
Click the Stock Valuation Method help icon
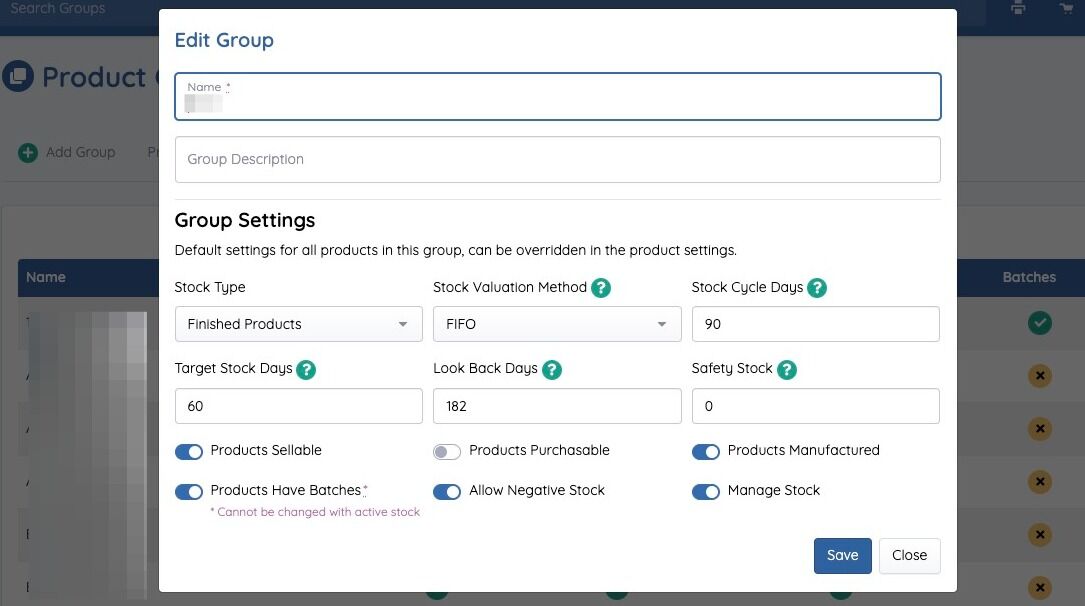coord(601,288)
